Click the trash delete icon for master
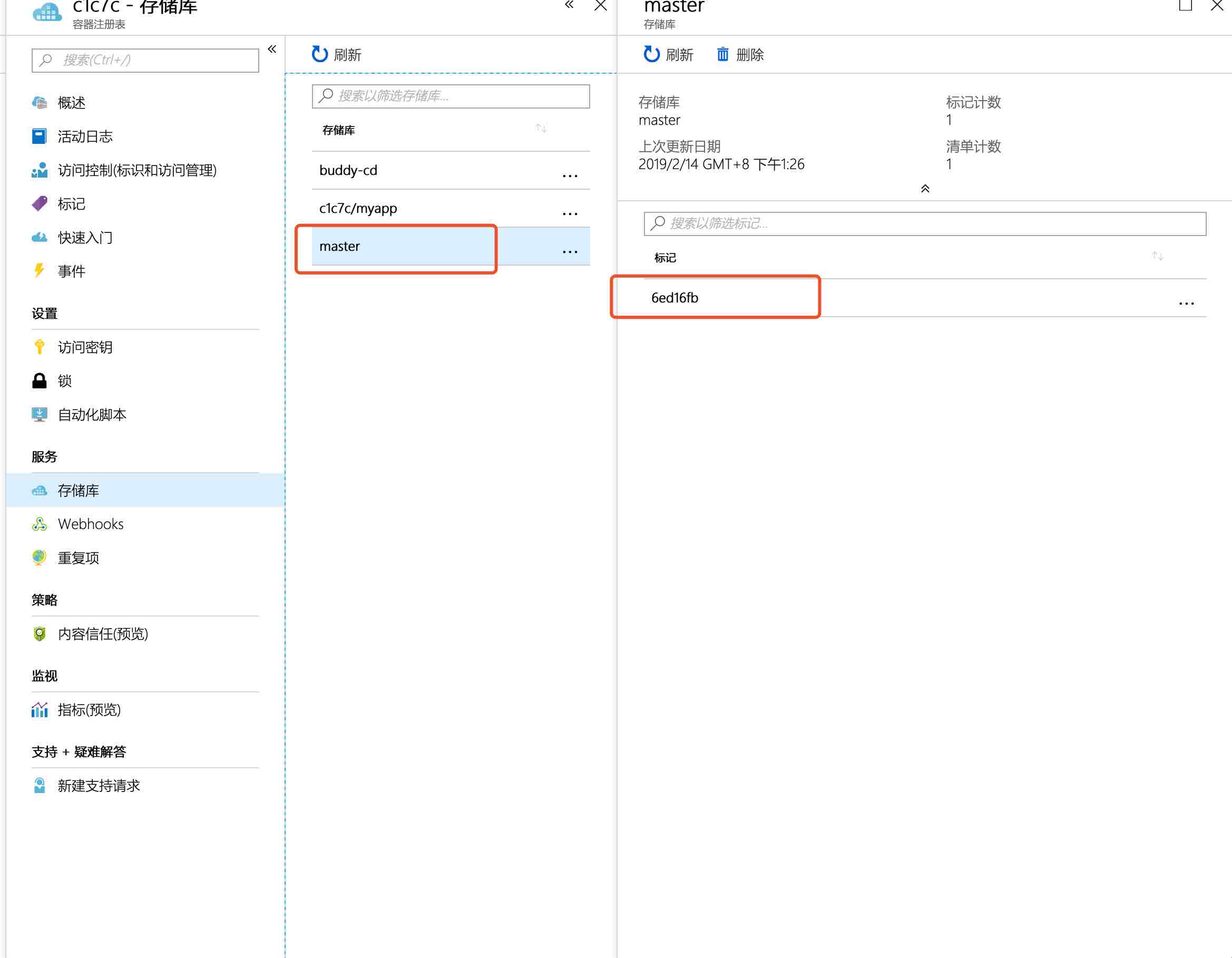The width and height of the screenshot is (1232, 958). (x=722, y=54)
